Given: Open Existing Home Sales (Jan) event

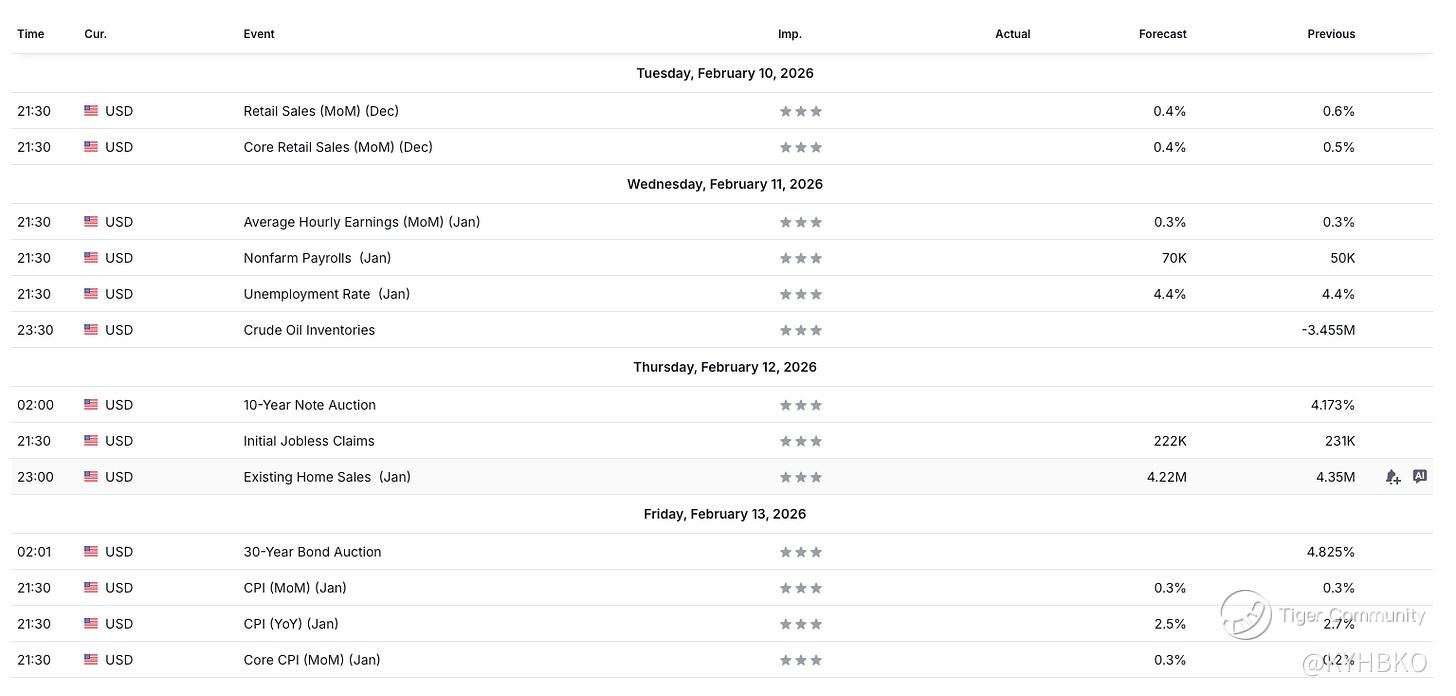Looking at the screenshot, I should (327, 477).
